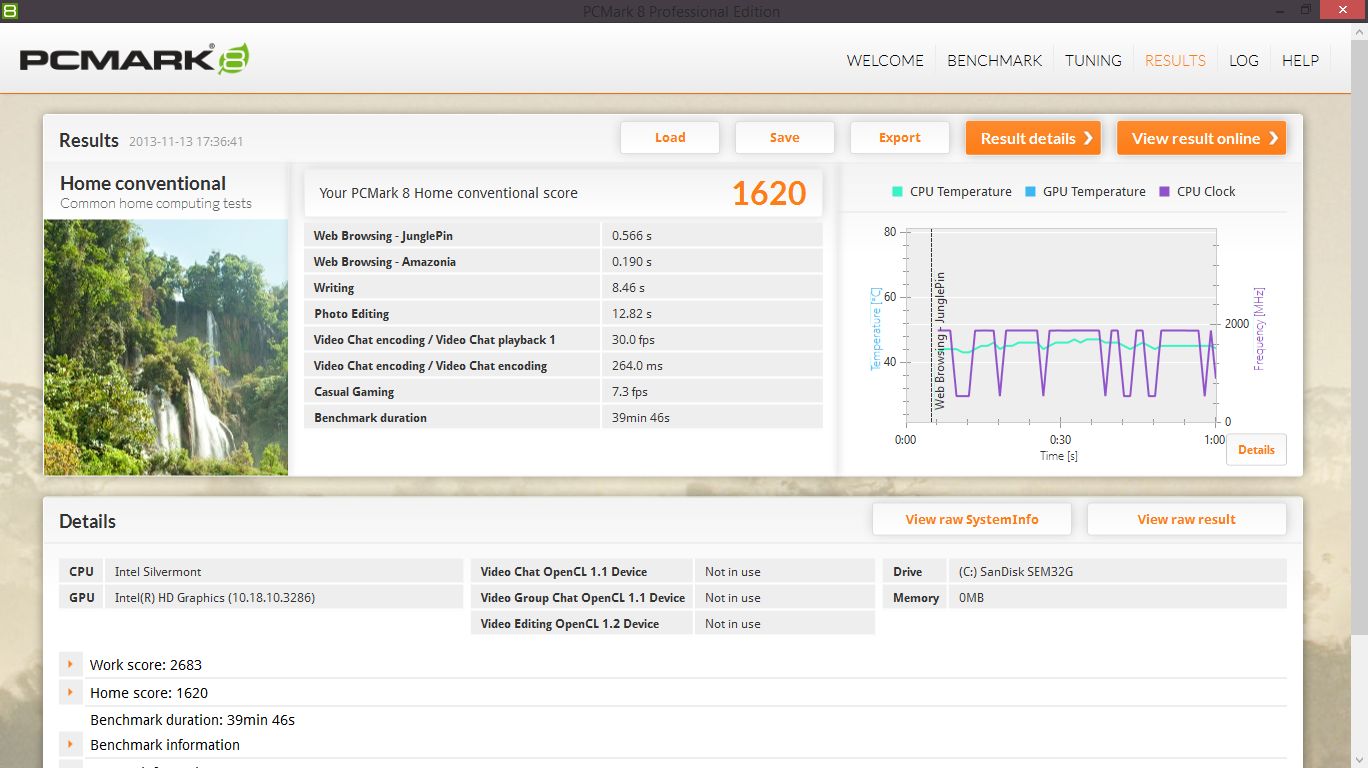The width and height of the screenshot is (1368, 768).
Task: Open the HELP tab
Action: coord(1300,60)
